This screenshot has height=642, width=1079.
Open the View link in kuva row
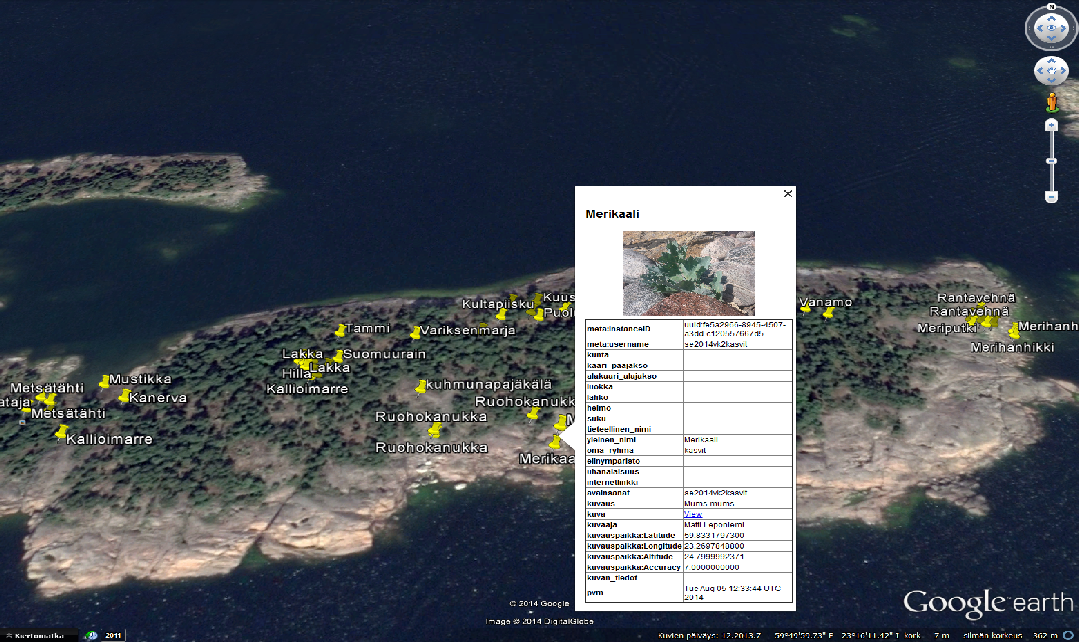(692, 514)
